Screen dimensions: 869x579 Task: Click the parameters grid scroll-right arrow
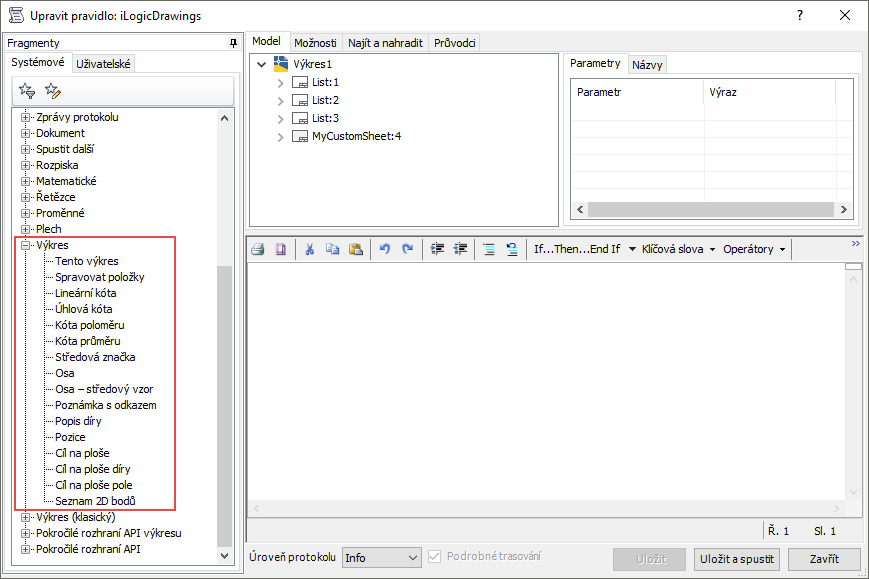(x=844, y=209)
